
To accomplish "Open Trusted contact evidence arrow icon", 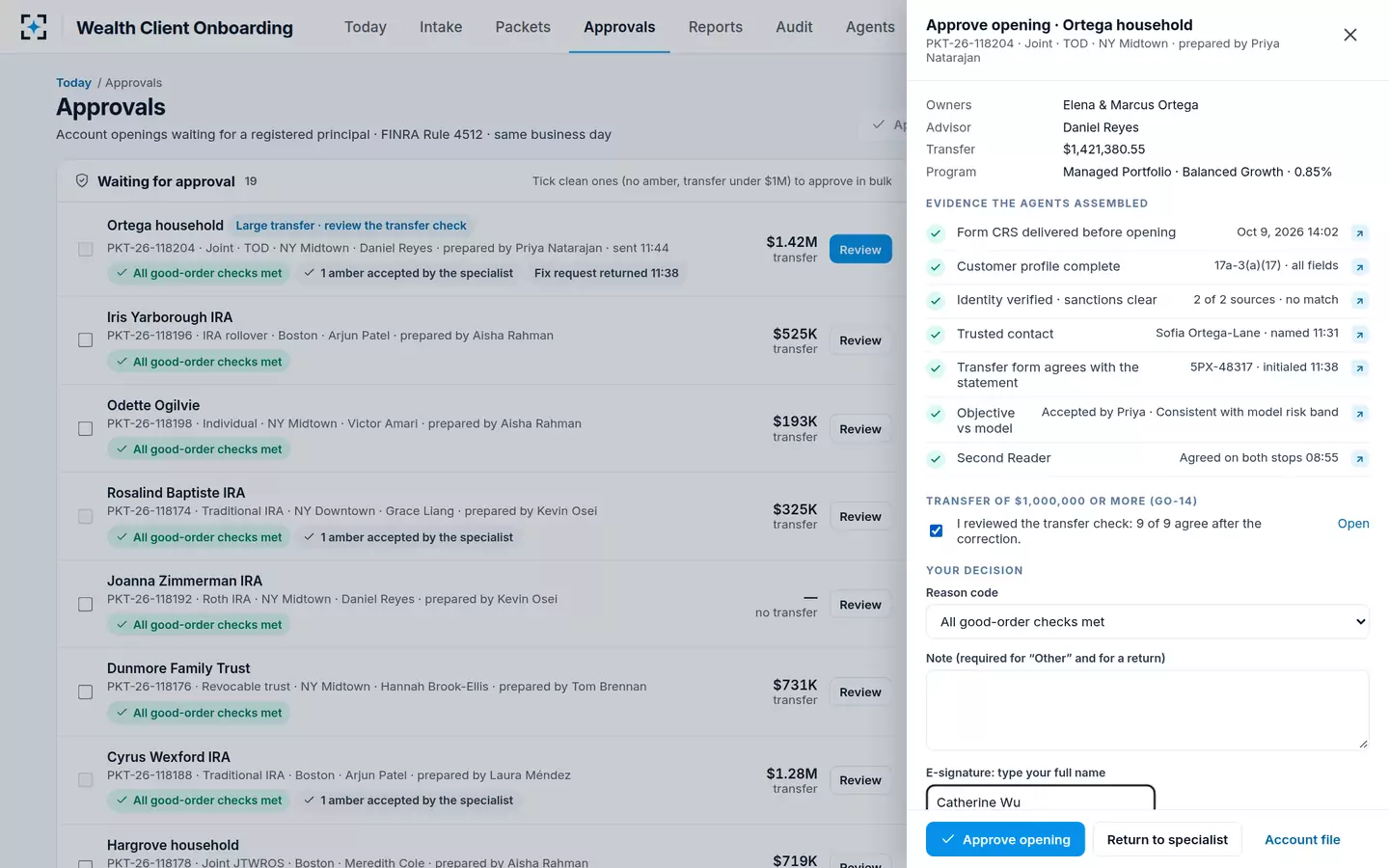I will (1360, 334).
